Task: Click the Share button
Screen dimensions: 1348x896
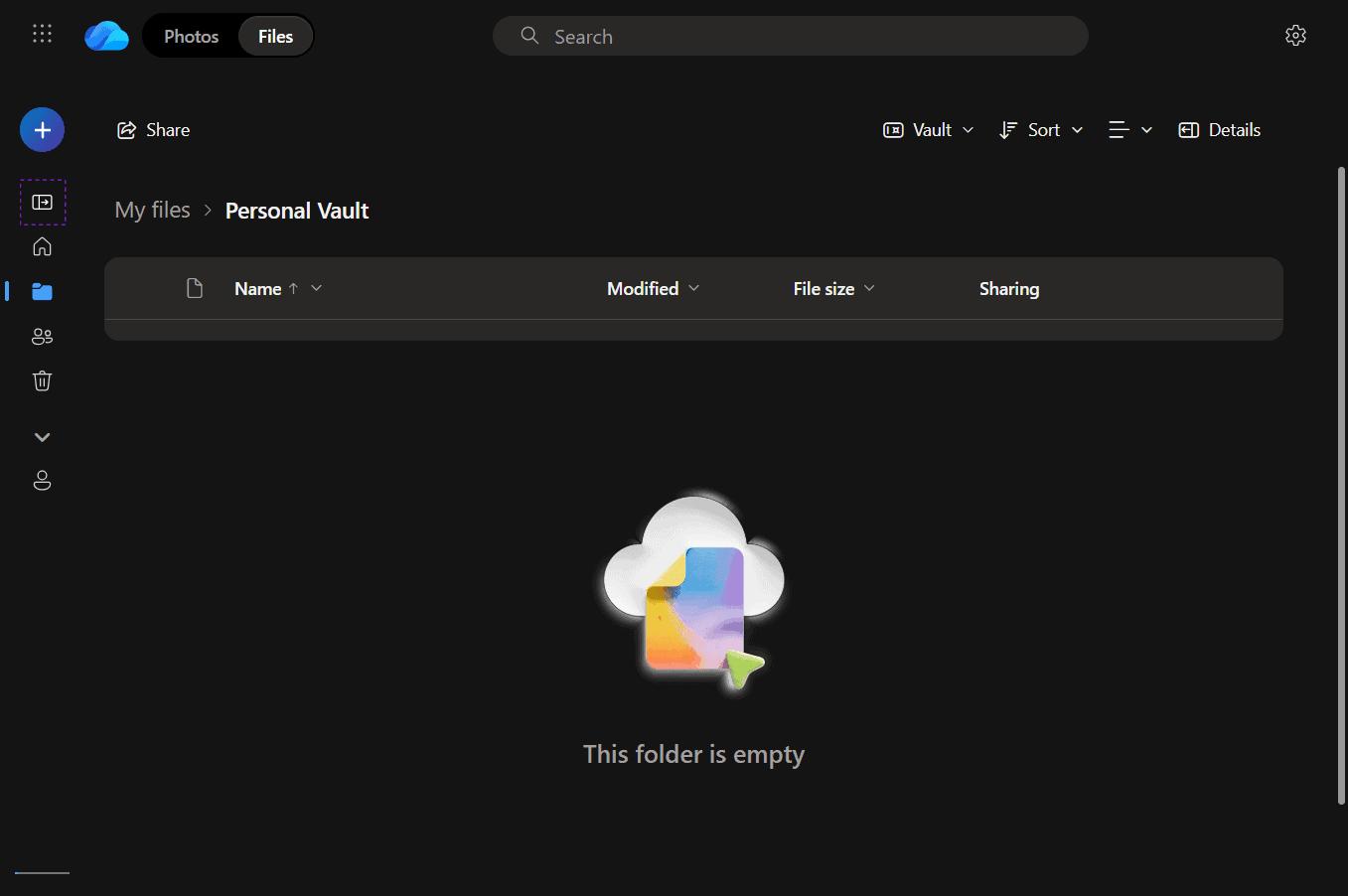Action: 154,130
